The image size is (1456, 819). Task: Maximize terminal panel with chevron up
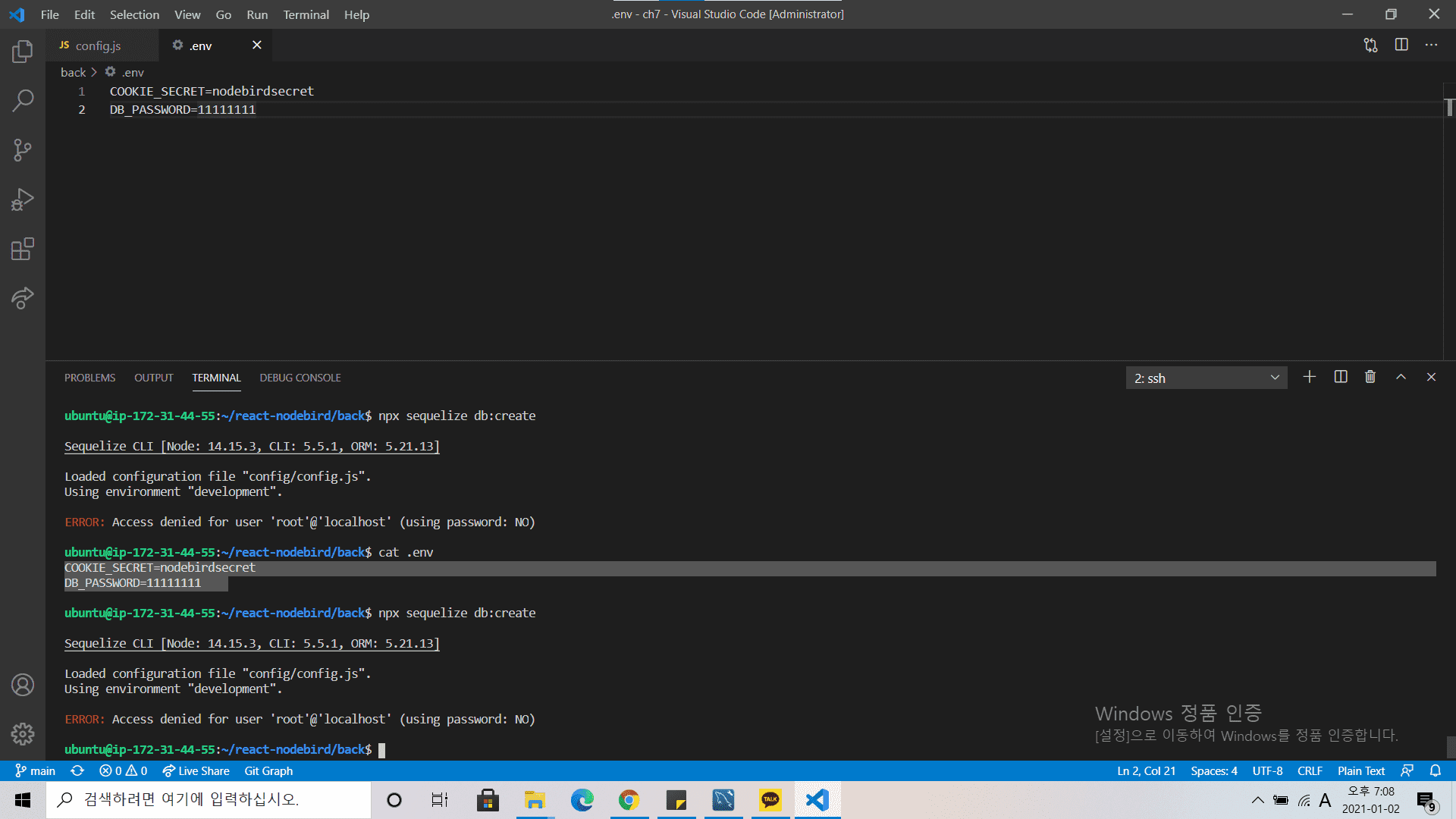(1401, 377)
